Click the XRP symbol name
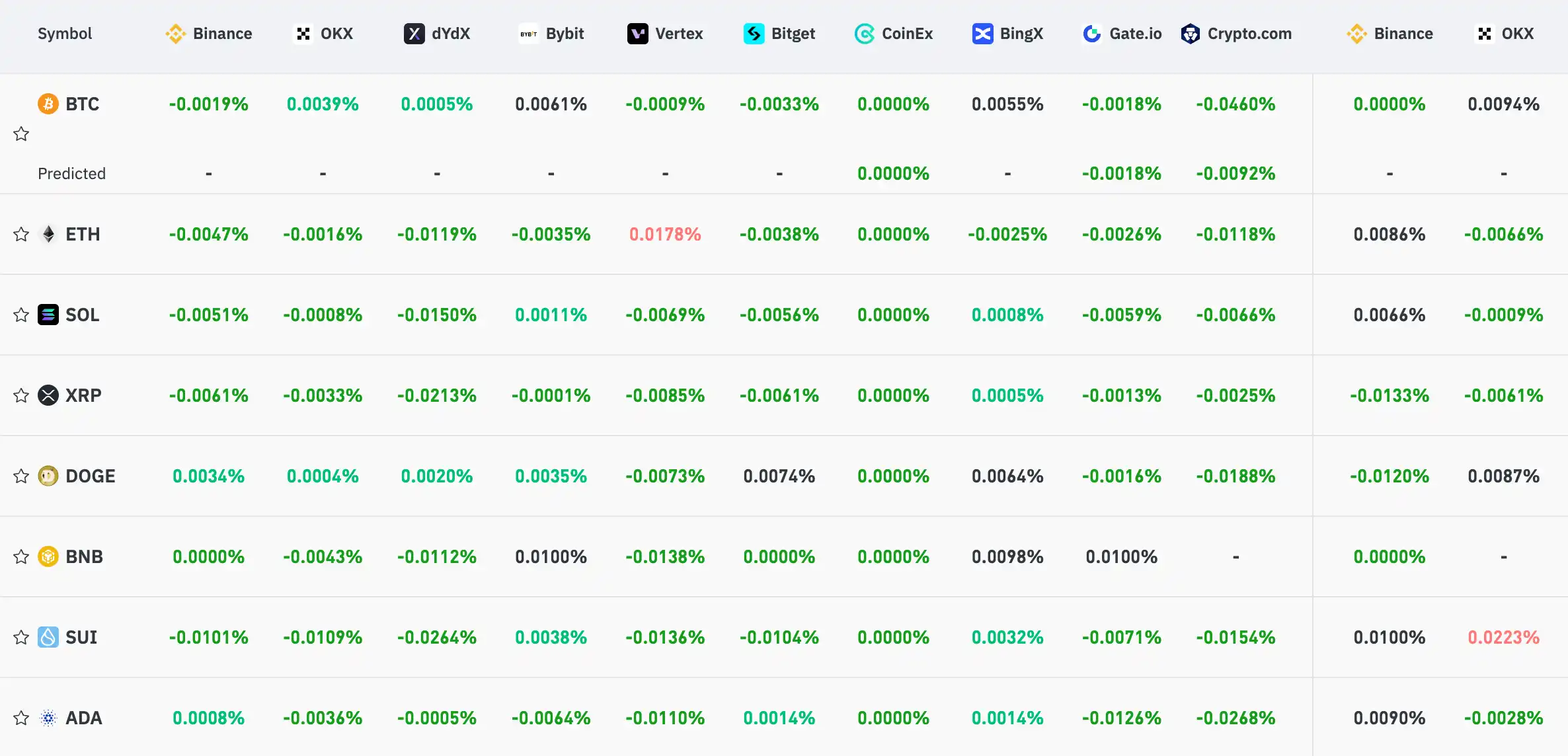 click(83, 395)
